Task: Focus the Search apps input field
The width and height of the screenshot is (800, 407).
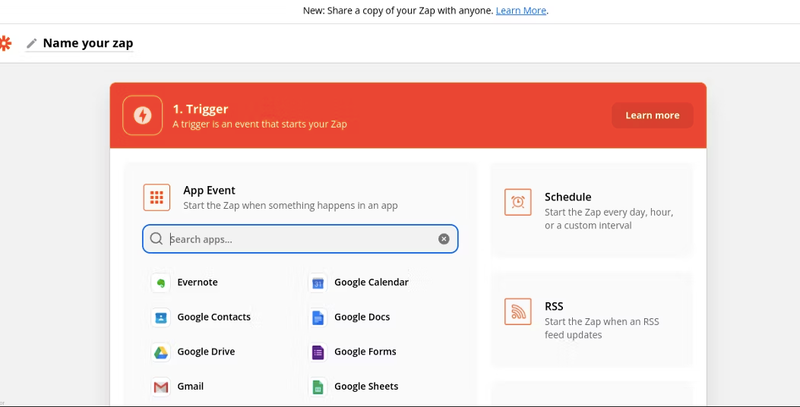Action: 300,239
